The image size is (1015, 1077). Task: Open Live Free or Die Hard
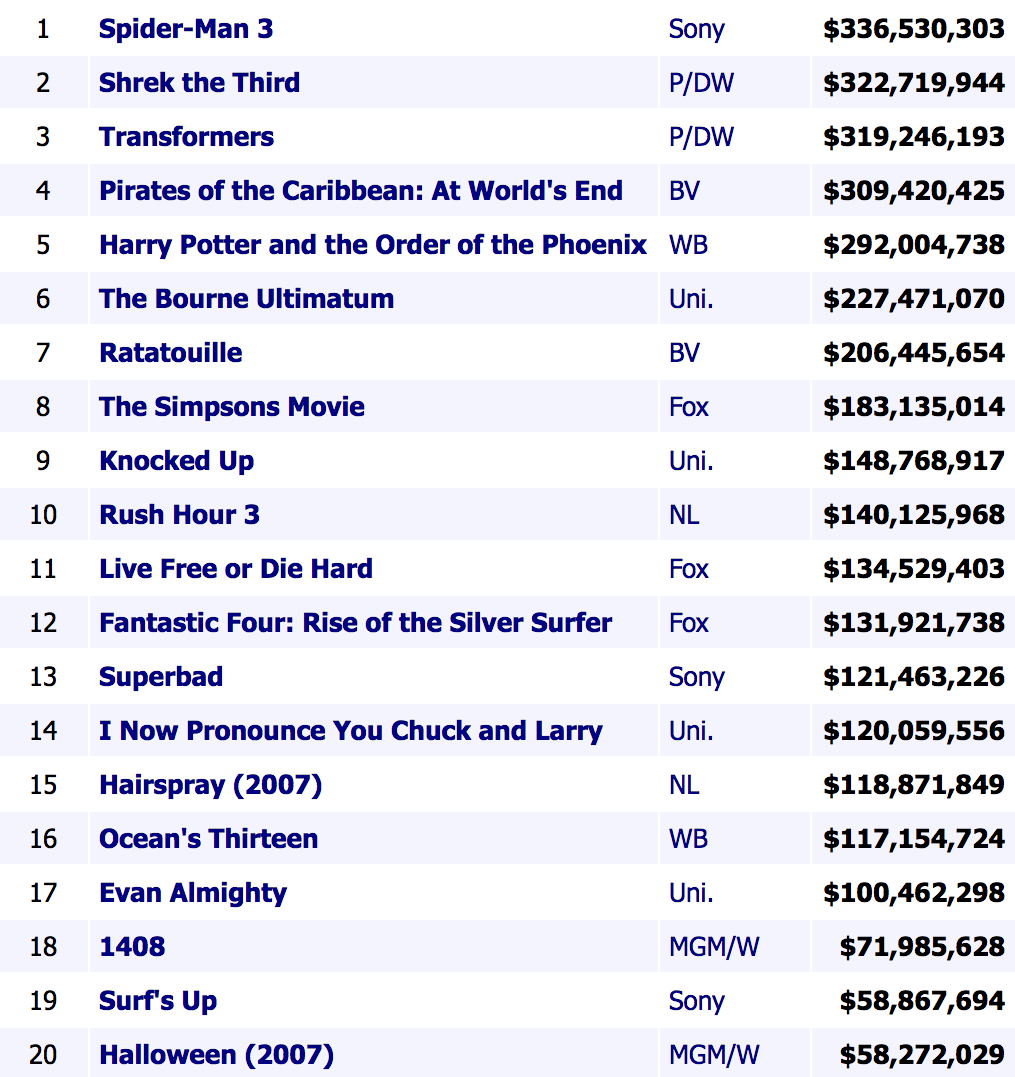pos(235,569)
